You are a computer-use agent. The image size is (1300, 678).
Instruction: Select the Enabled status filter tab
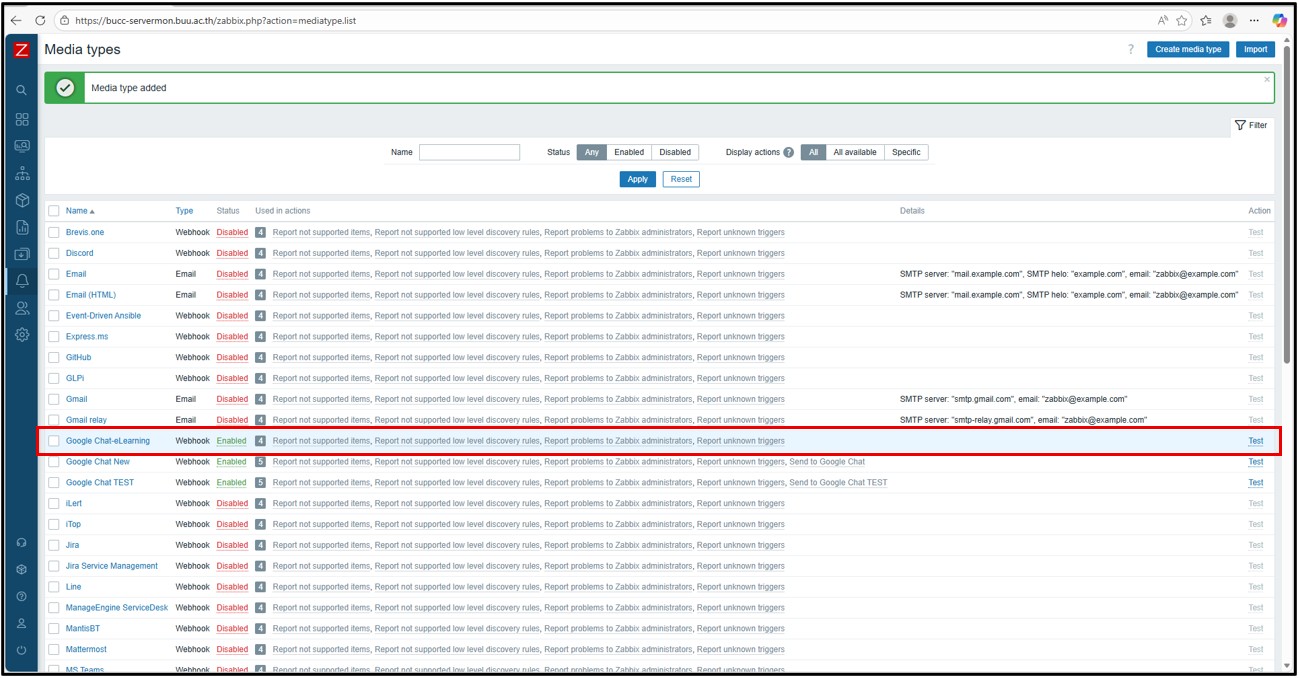tap(628, 152)
